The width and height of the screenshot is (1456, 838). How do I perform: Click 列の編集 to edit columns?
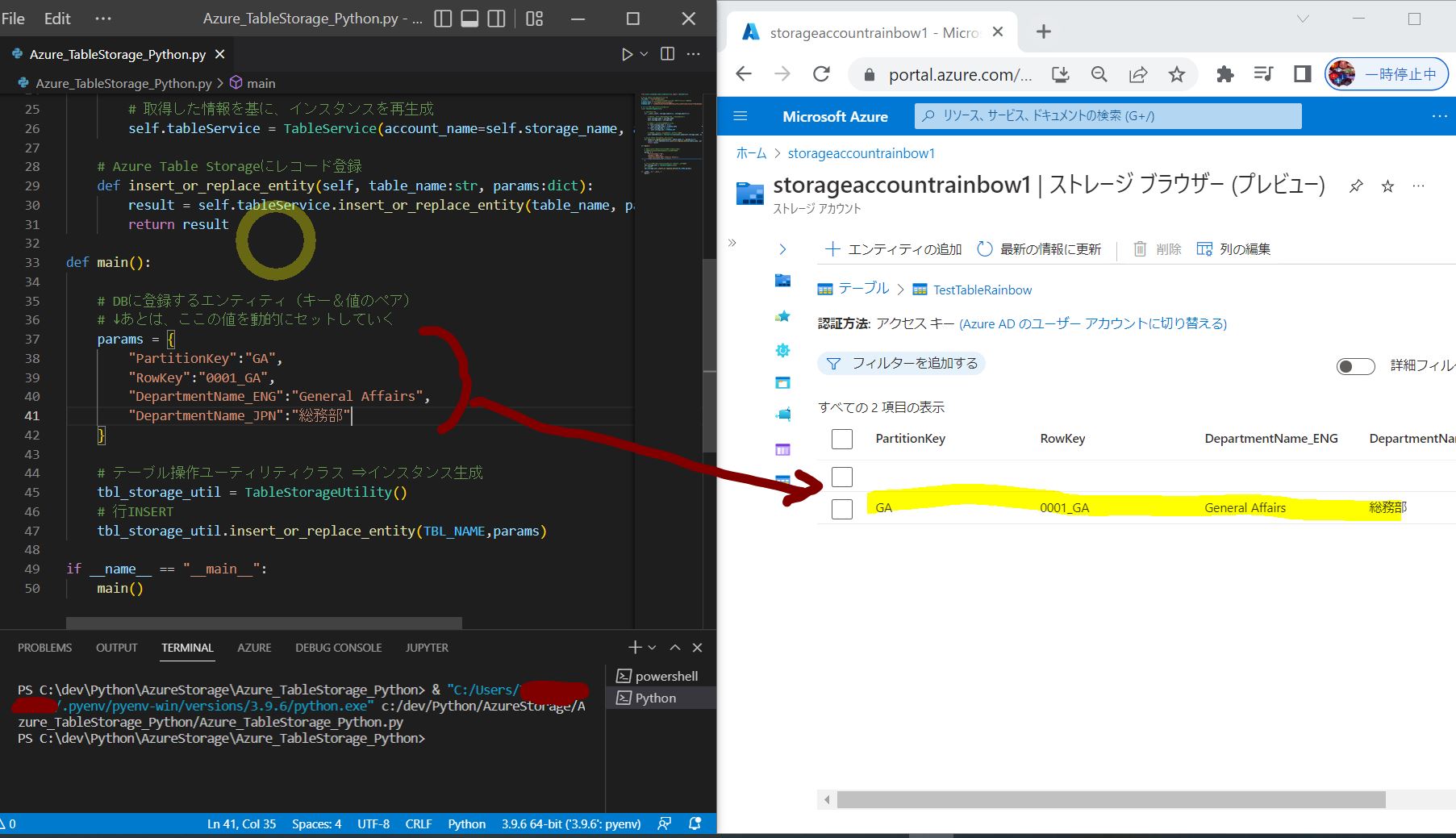point(1233,249)
